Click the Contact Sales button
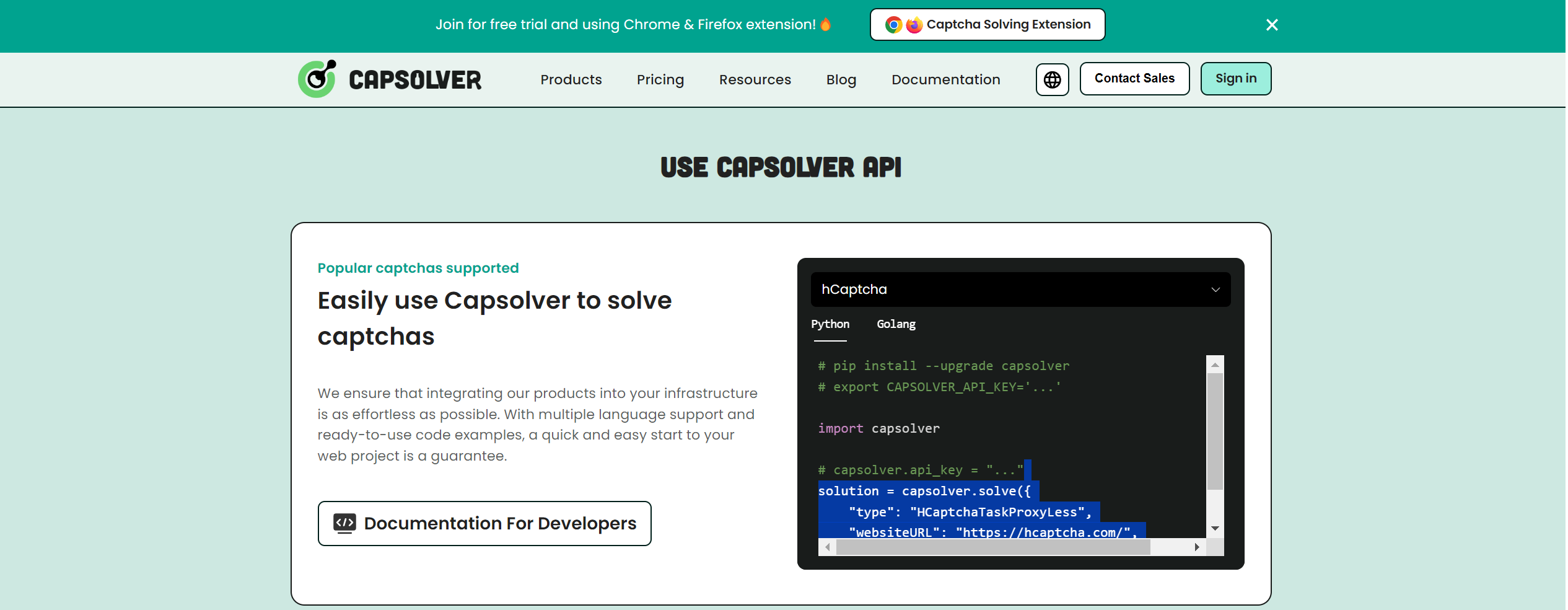 coord(1134,79)
